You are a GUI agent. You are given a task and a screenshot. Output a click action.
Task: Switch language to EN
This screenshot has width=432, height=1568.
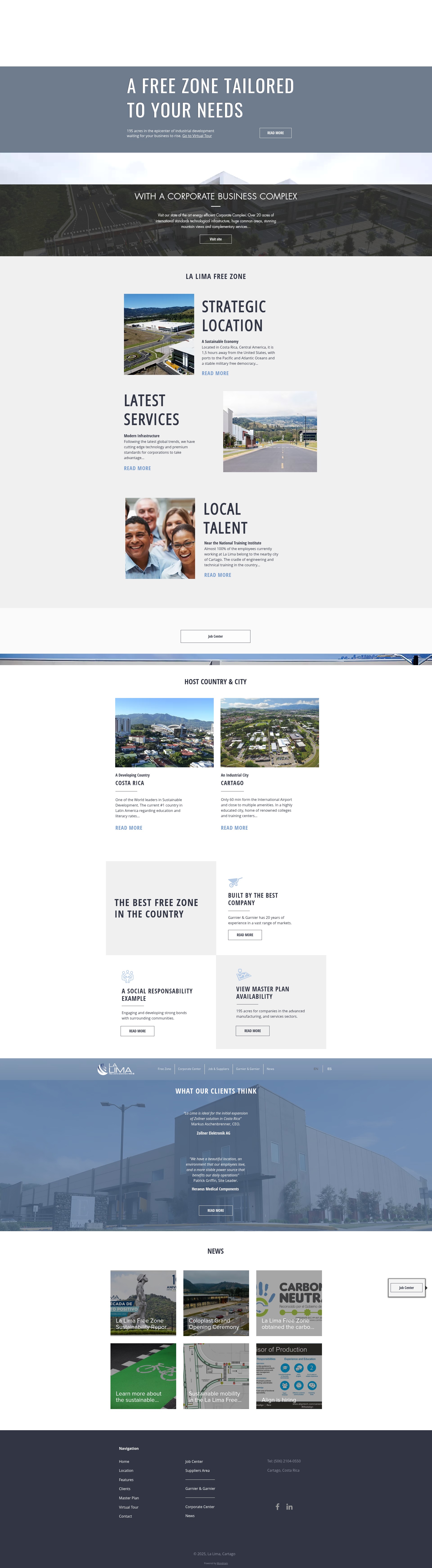(x=316, y=1069)
